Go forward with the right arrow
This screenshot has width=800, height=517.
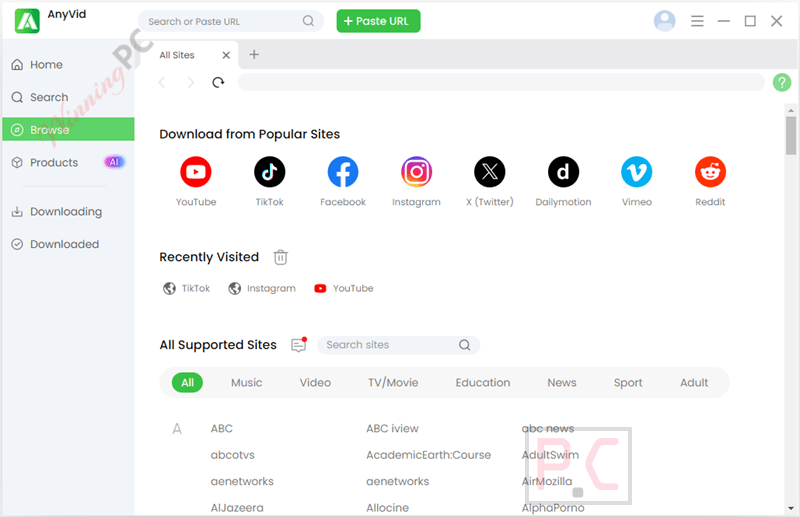[x=190, y=82]
